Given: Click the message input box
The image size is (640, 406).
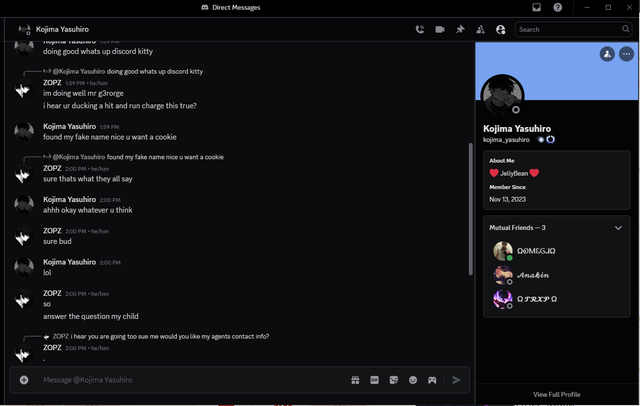Looking at the screenshot, I should (x=192, y=380).
